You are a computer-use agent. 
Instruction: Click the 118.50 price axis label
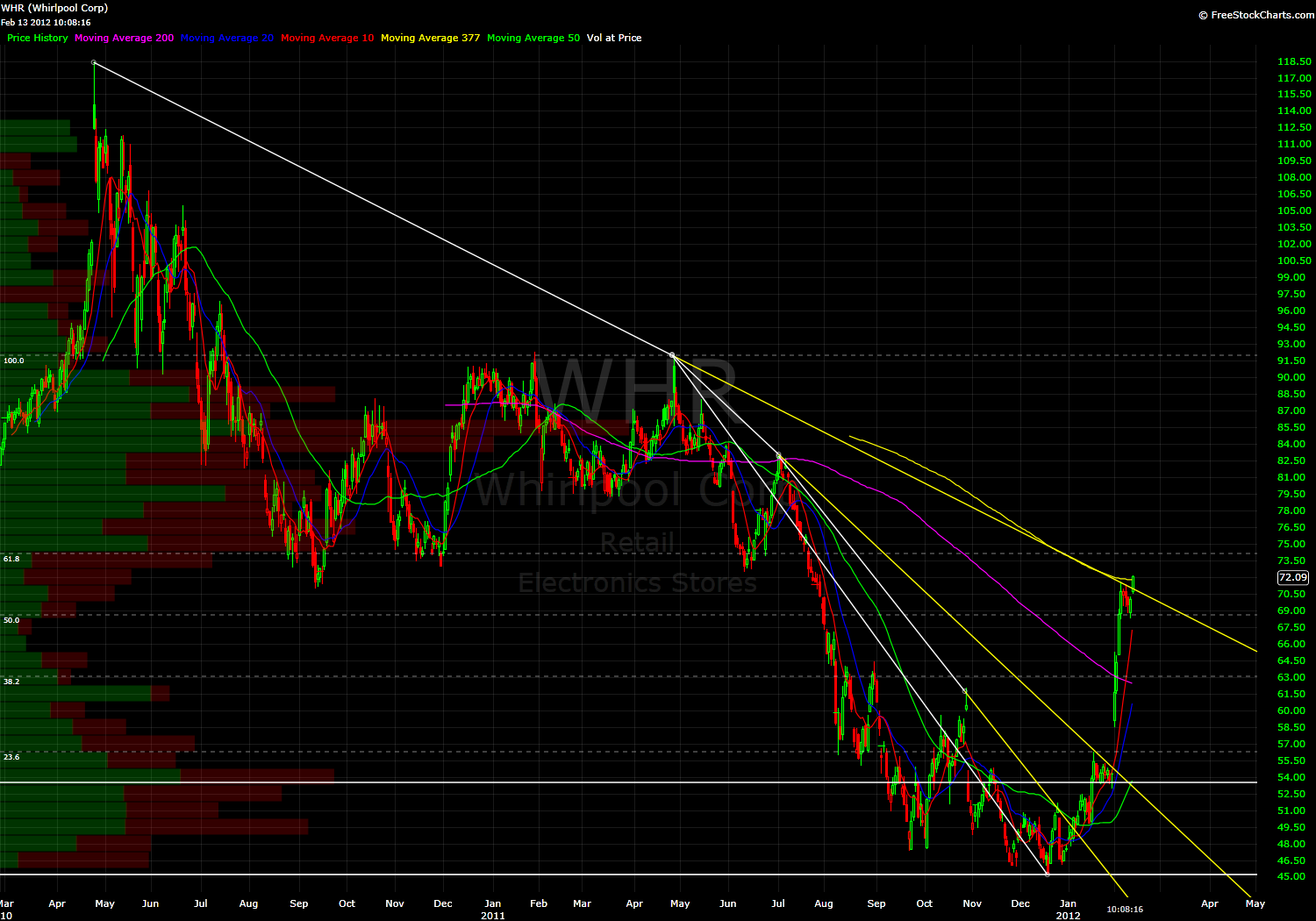click(x=1295, y=61)
